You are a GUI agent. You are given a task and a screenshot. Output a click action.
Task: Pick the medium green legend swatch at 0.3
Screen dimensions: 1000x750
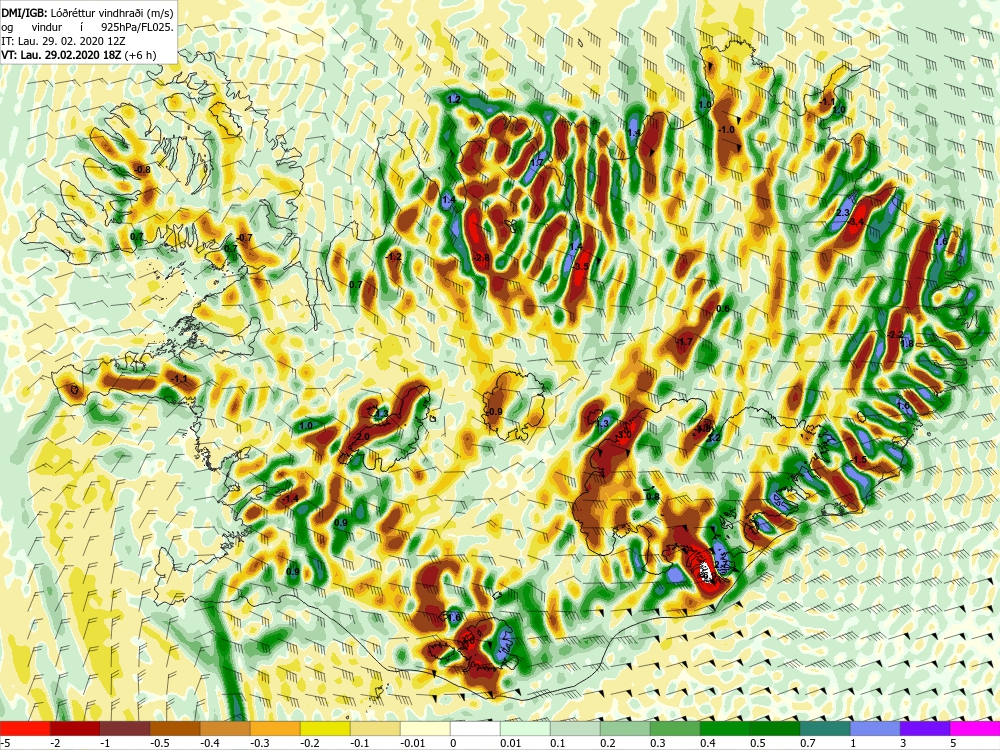coord(675,728)
